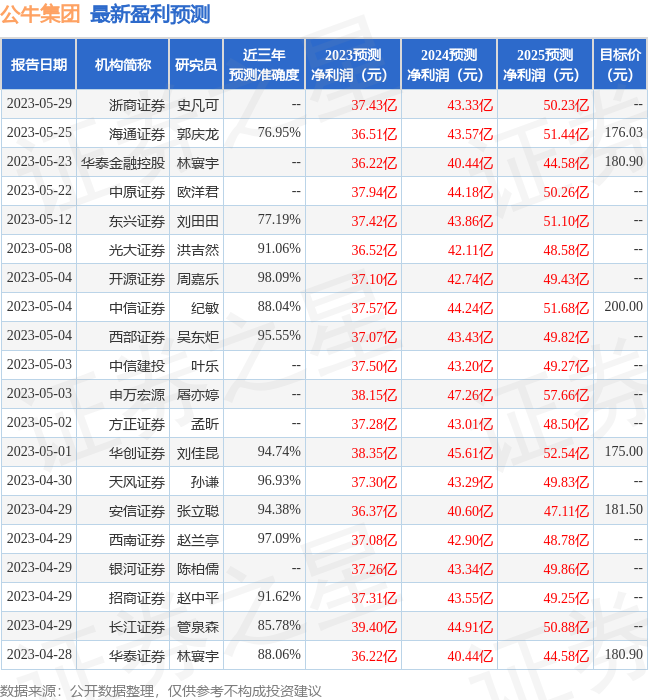Click the 机构简称 column header
The image size is (648, 700).
pyautogui.click(x=123, y=64)
